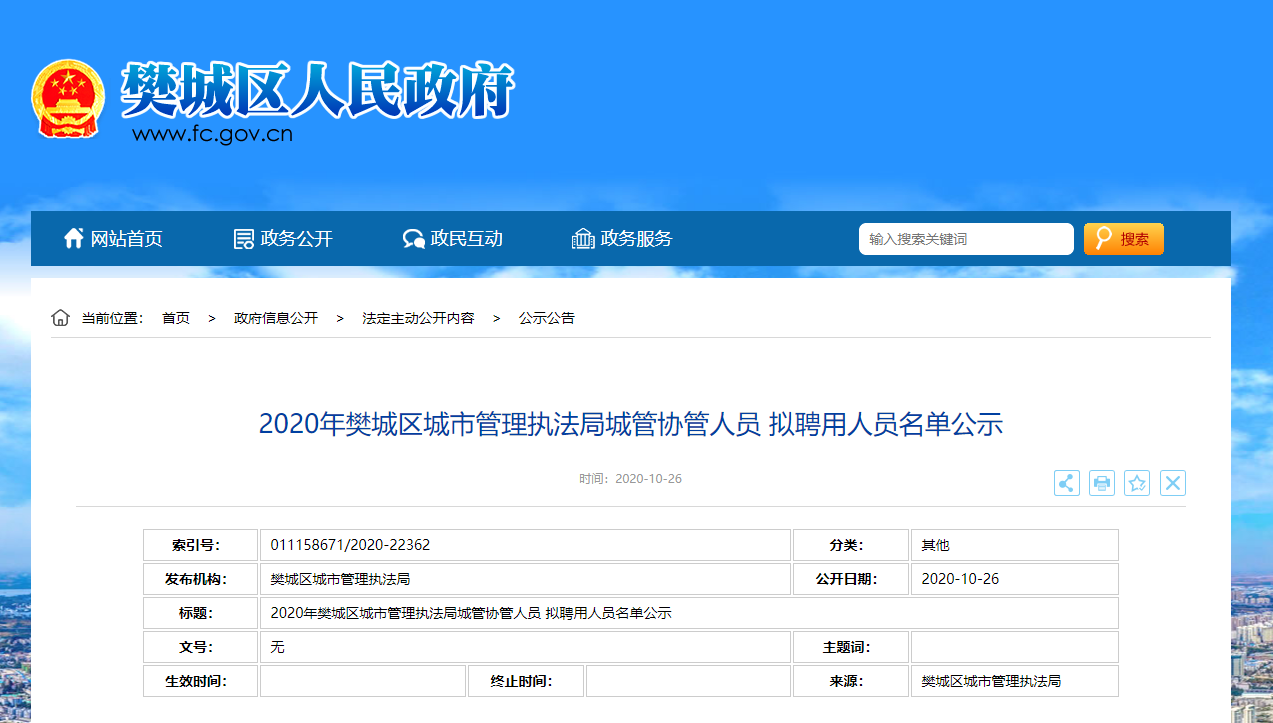The image size is (1273, 723).
Task: Add page to favorites star icon
Action: pyautogui.click(x=1137, y=483)
